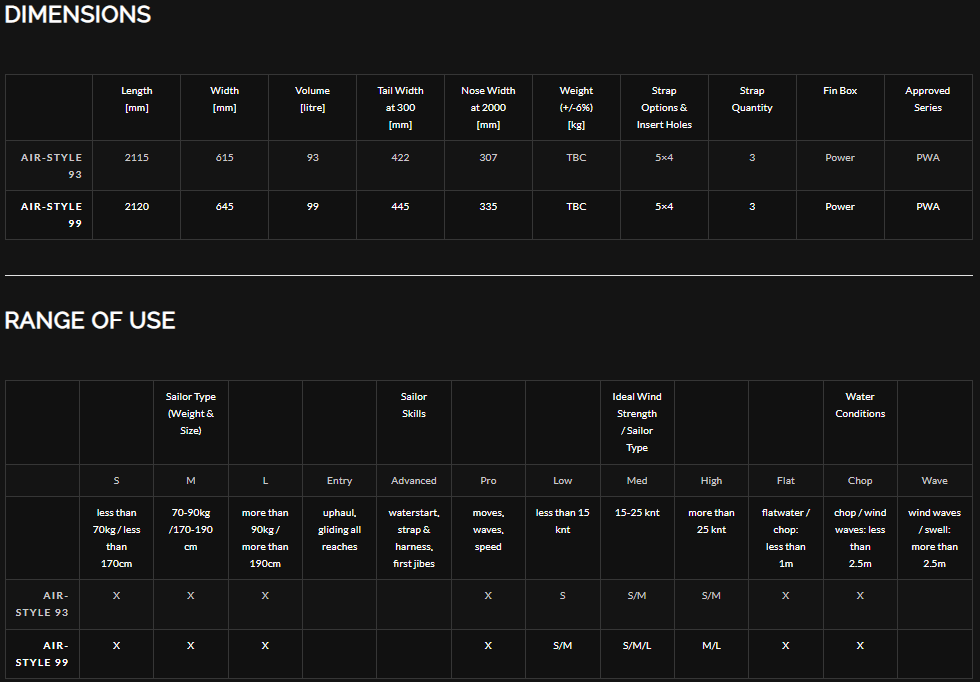
Task: Click the AIR-STYLE 93 row label in Dimensions
Action: pyautogui.click(x=51, y=166)
